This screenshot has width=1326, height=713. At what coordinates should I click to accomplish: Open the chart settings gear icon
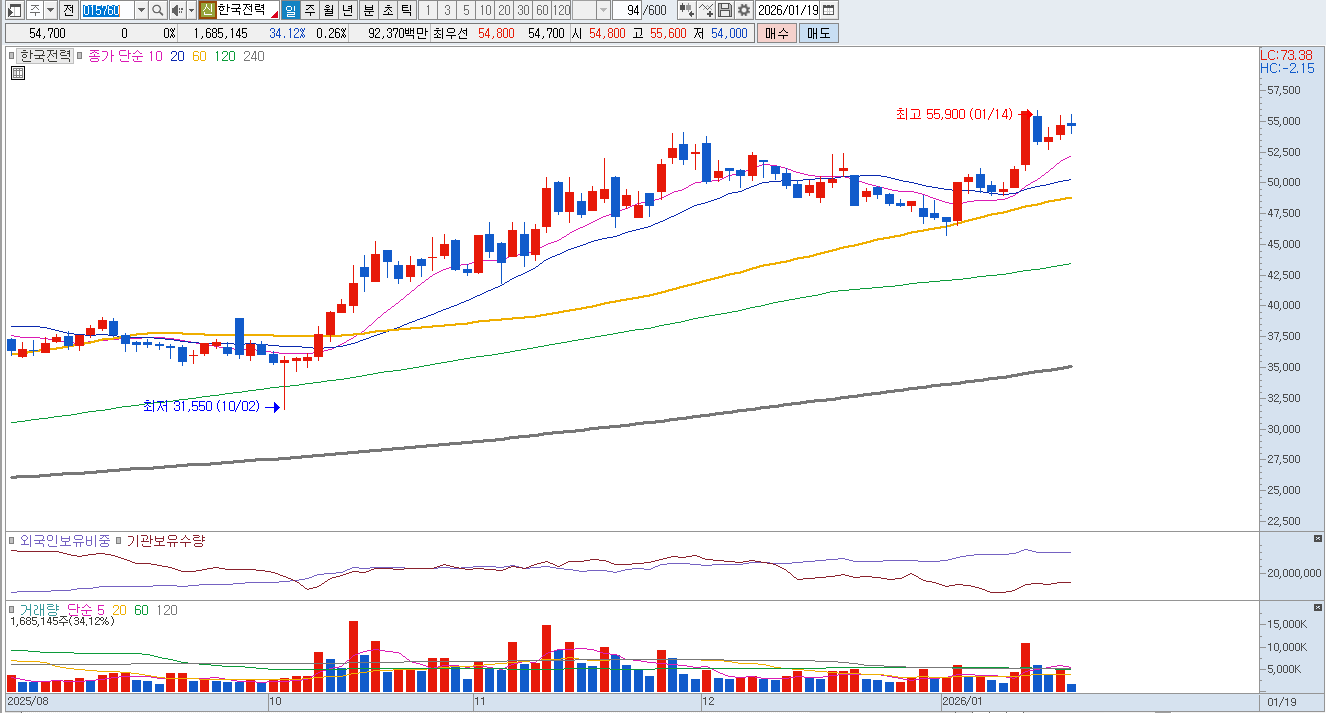tap(744, 10)
